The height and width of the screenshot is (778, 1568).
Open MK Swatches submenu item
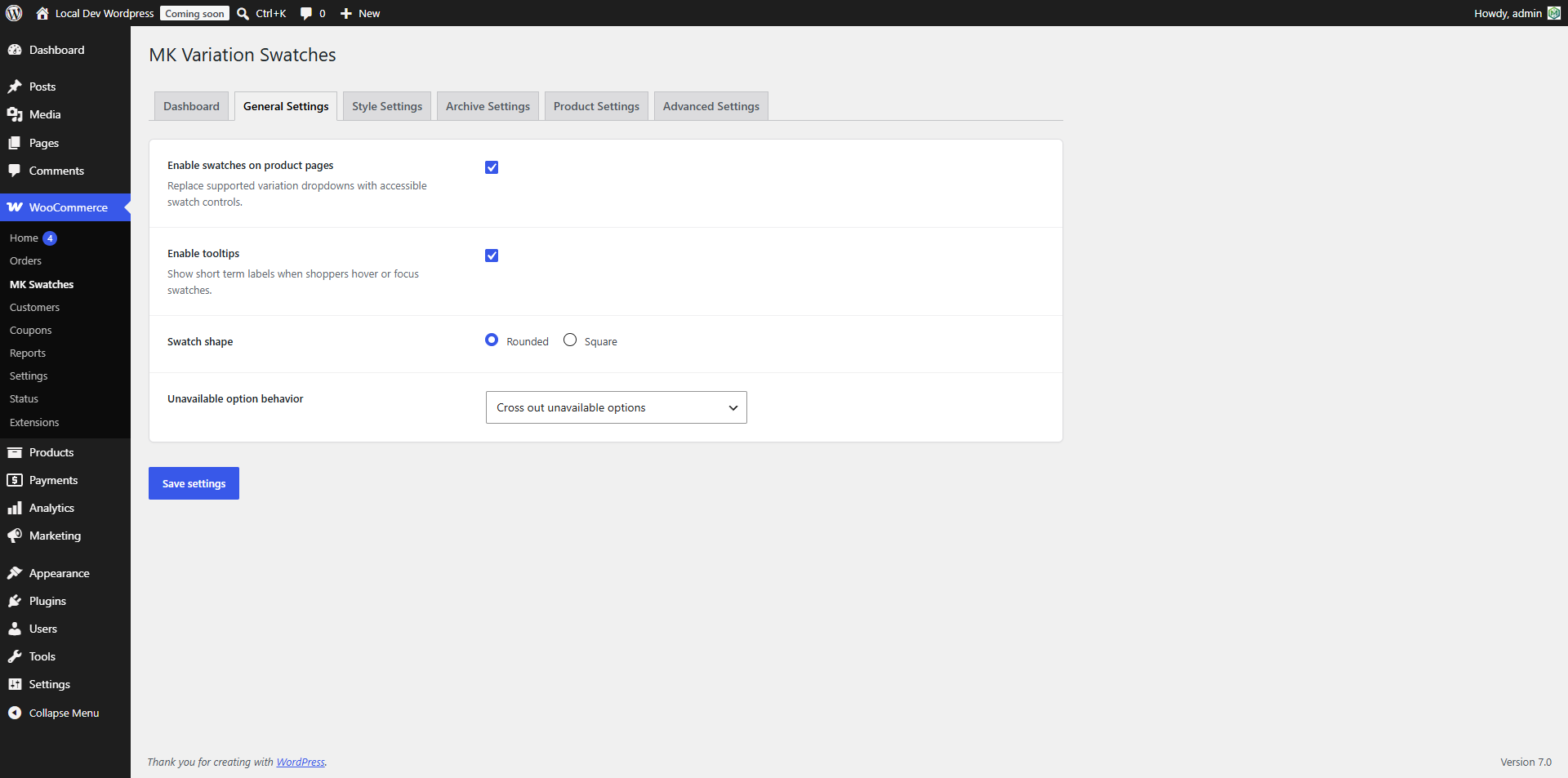click(42, 284)
